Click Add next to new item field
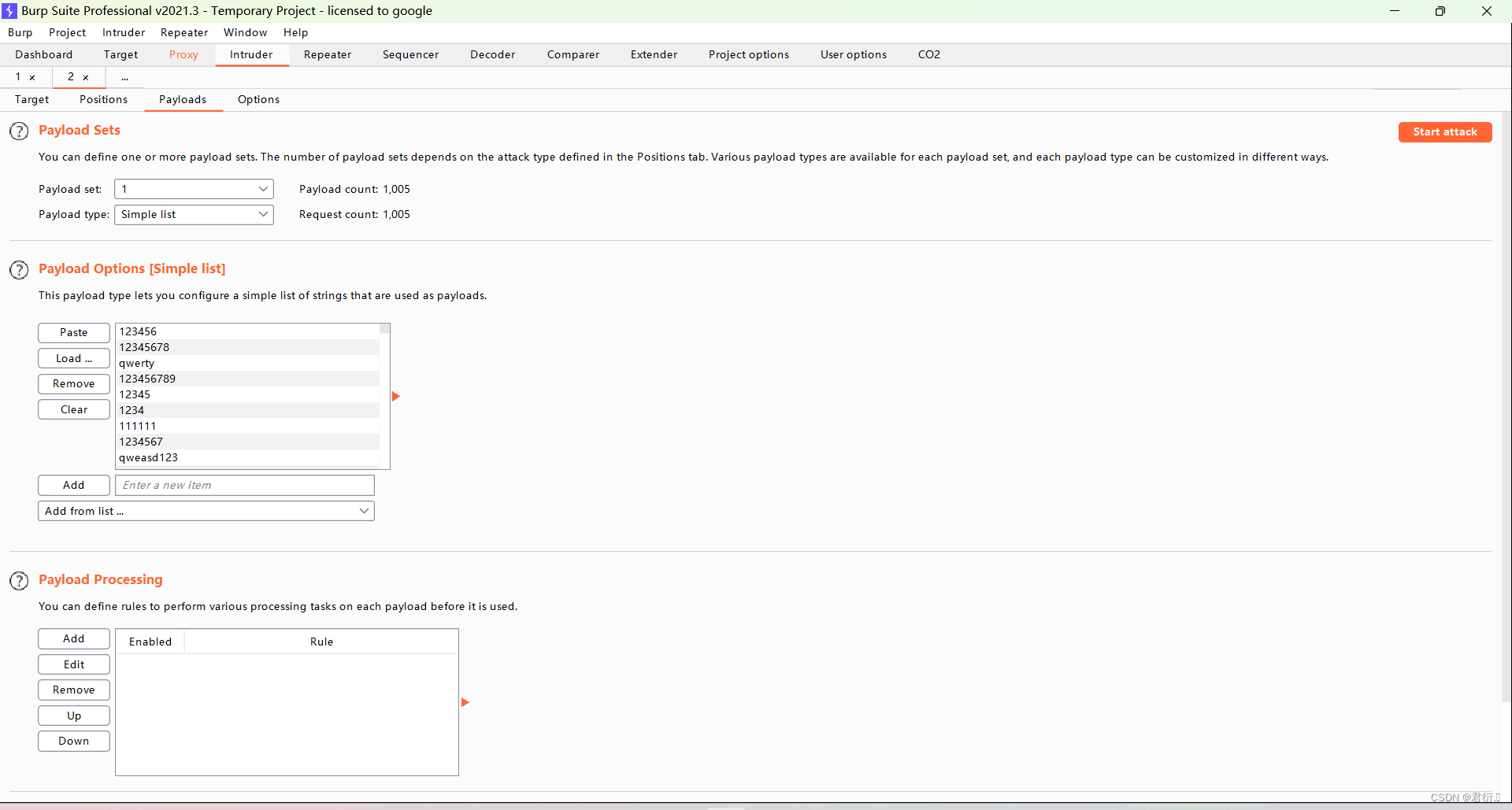1512x810 pixels. pyautogui.click(x=74, y=485)
